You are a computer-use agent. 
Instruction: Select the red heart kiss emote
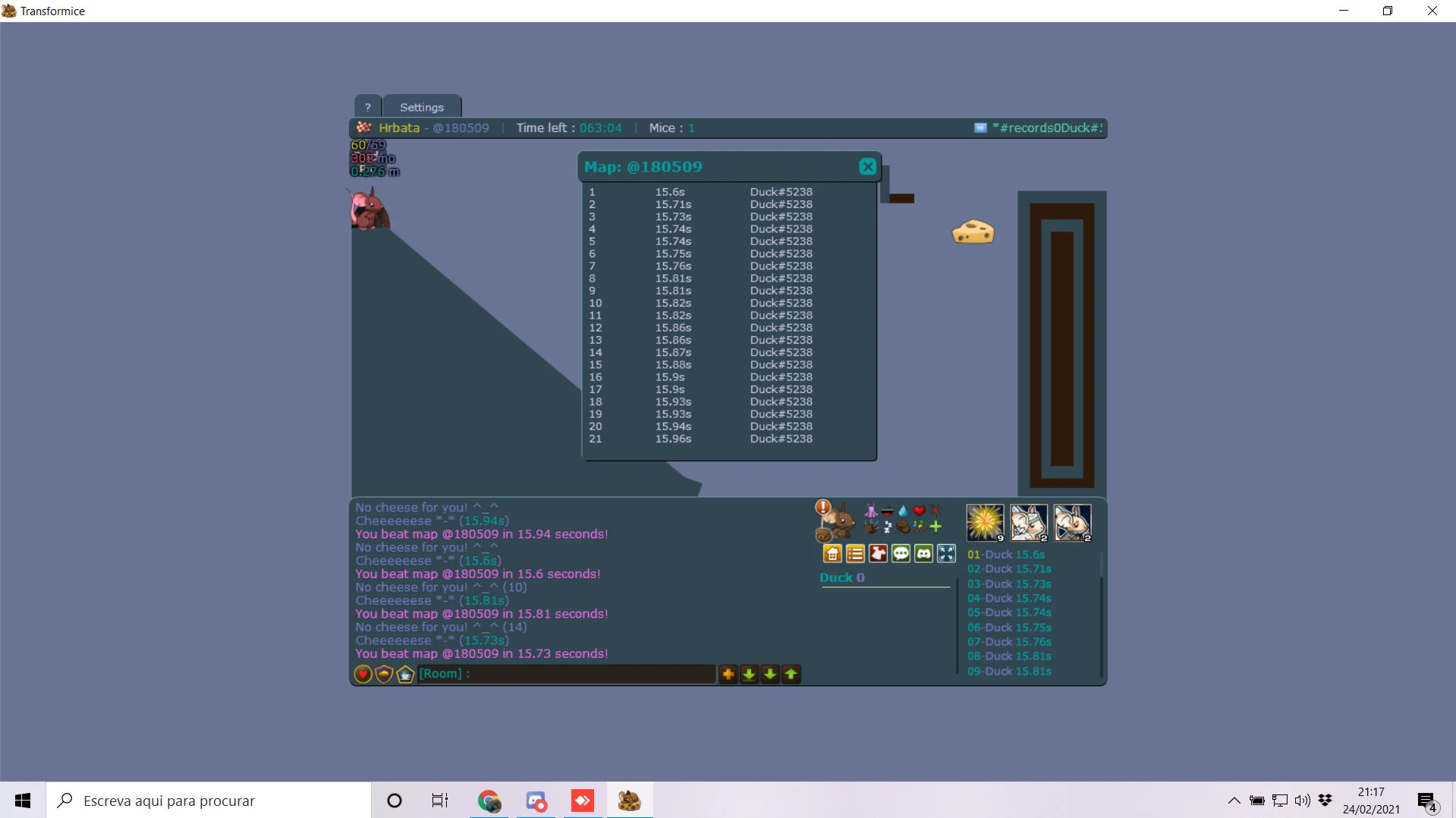tap(919, 511)
